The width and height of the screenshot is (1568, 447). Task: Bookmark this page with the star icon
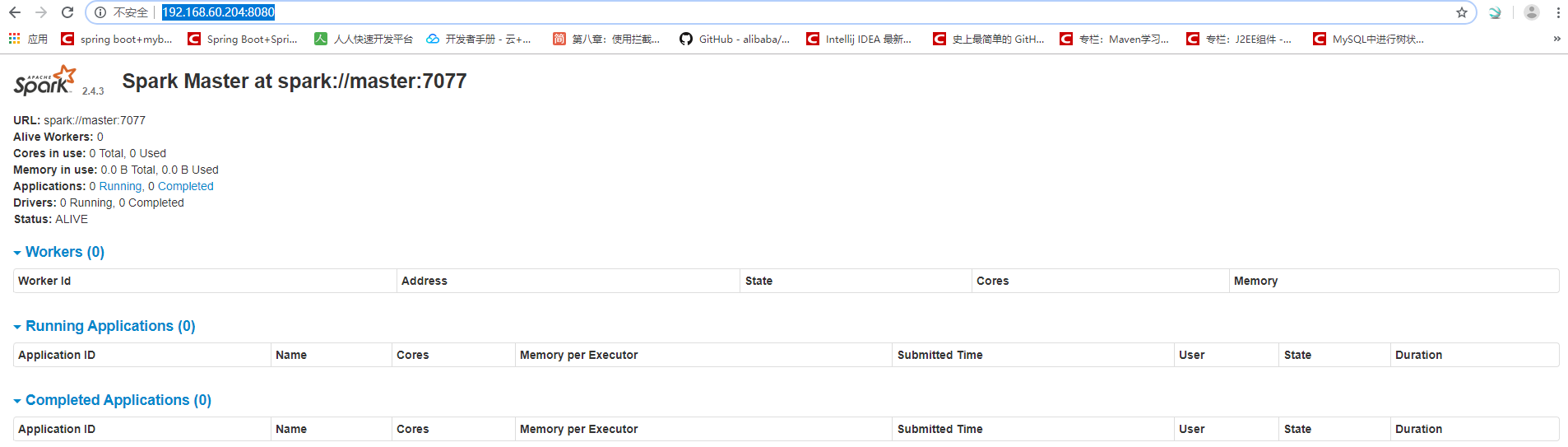click(x=1462, y=12)
